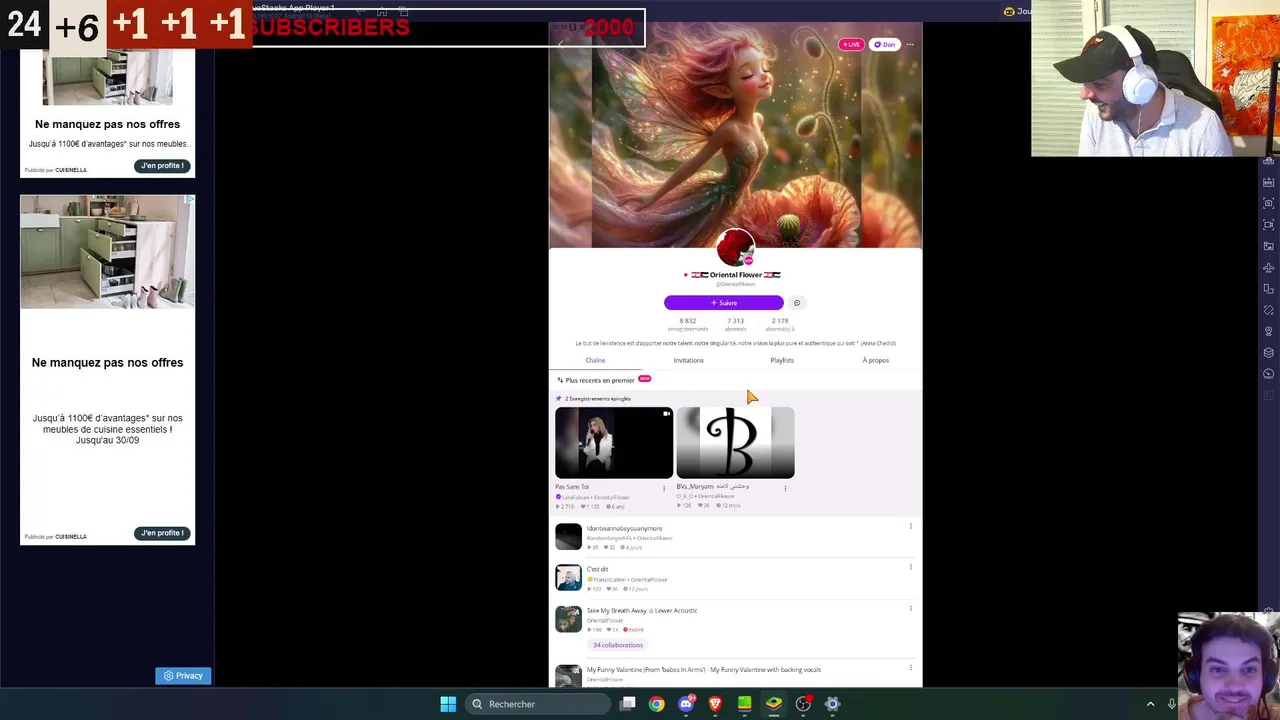Open the BlueStacks multi-instance layers icon

[1269, 352]
